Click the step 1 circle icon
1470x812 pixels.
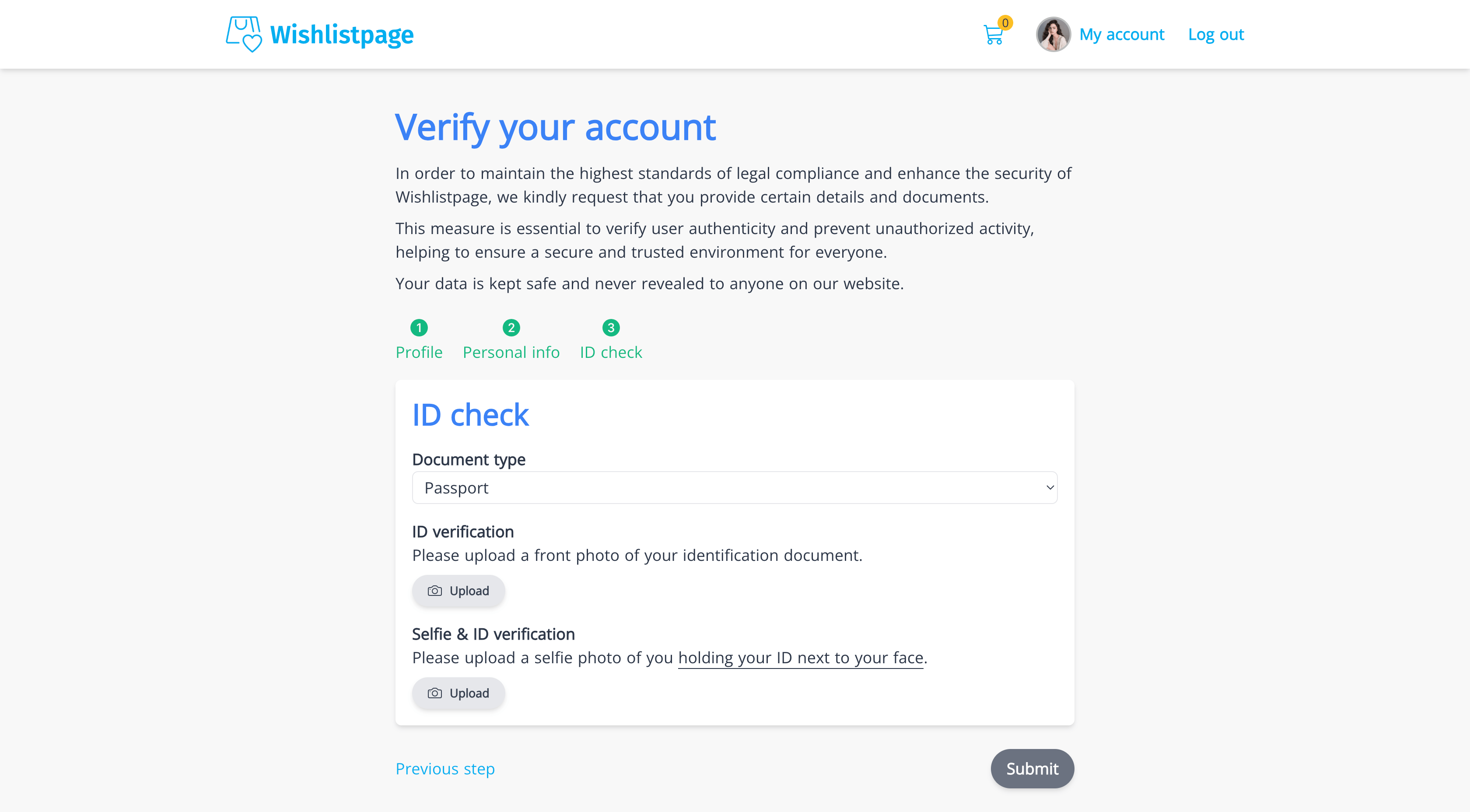419,328
